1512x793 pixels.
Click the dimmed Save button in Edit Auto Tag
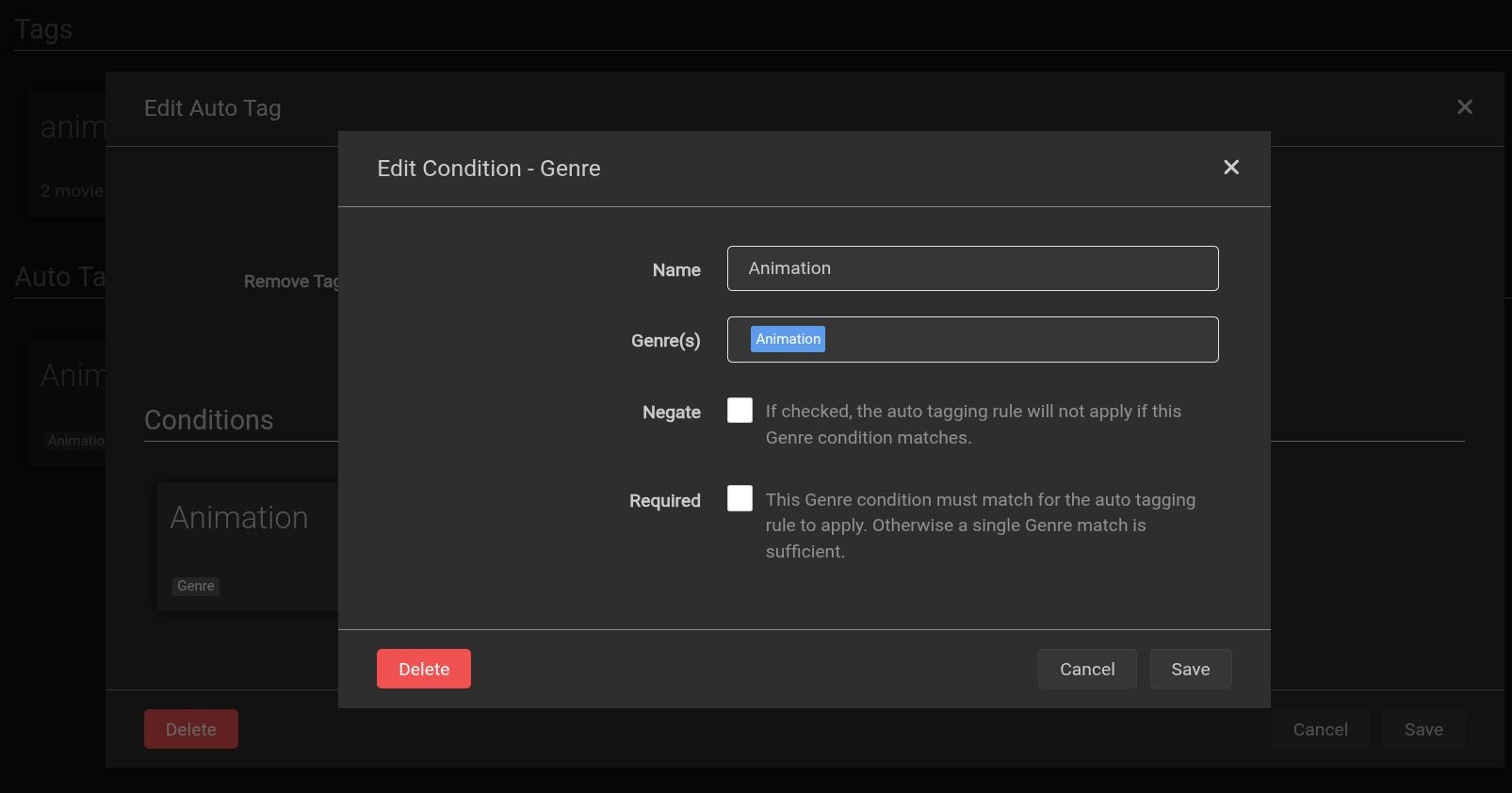pos(1423,729)
